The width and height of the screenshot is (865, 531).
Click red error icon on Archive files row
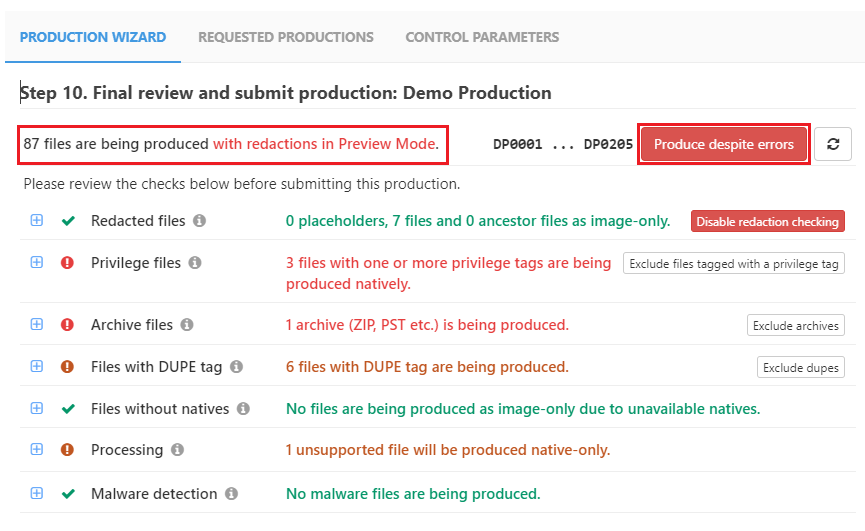(67, 324)
